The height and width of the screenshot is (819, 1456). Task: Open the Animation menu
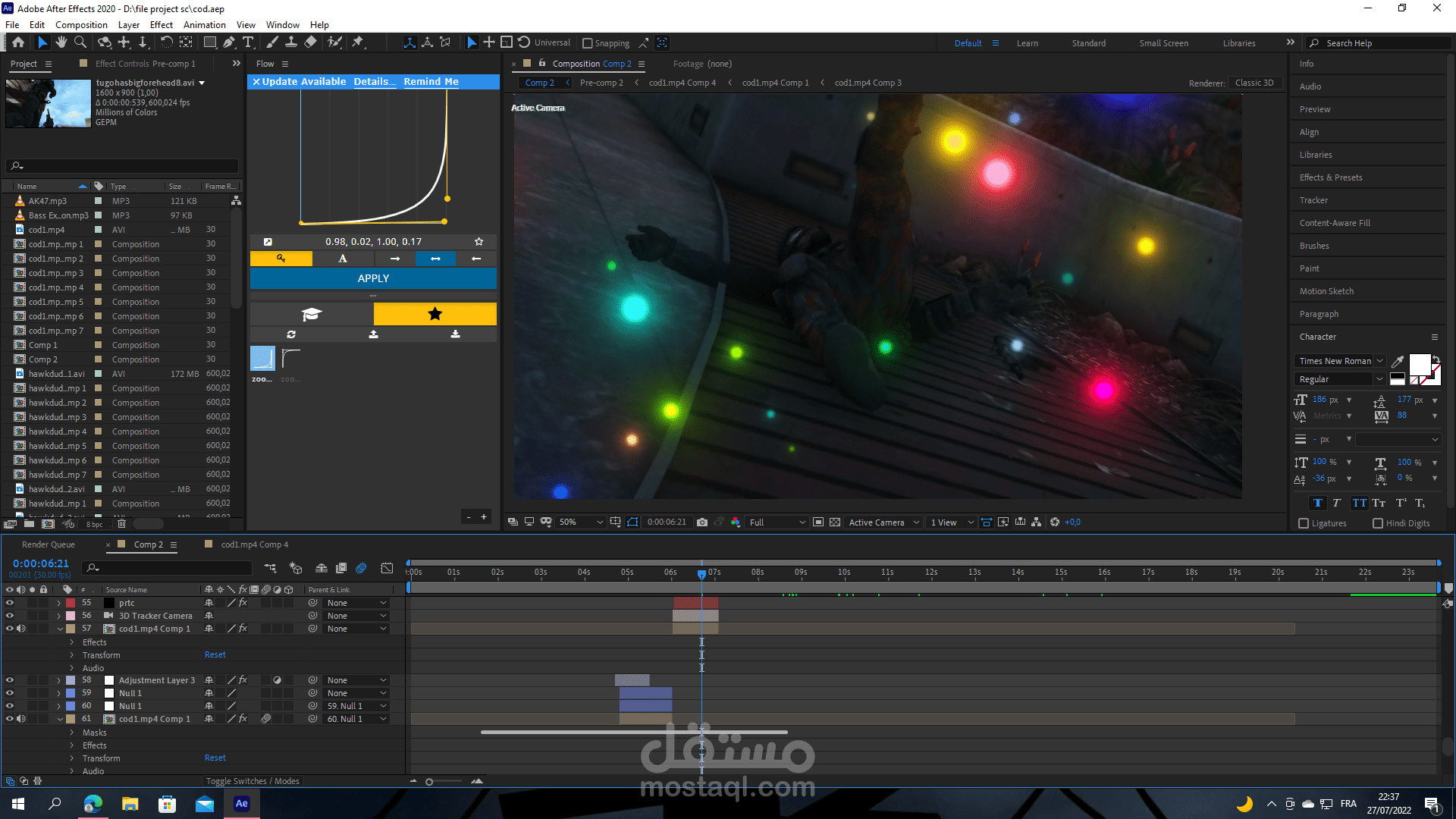pos(204,24)
